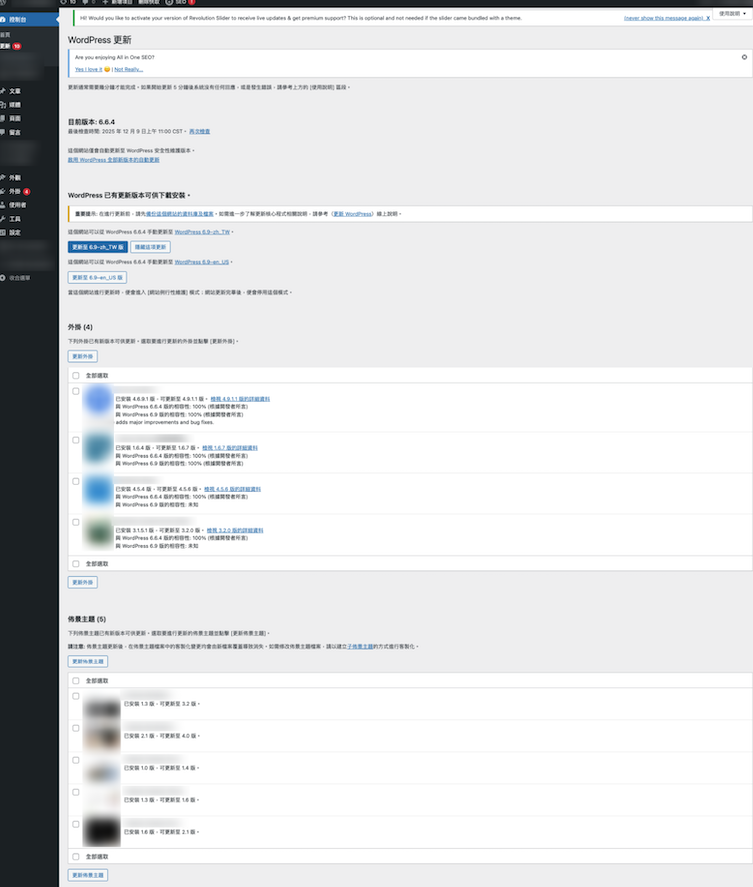This screenshot has width=753, height=887.
Task: Open the WordPress 6.9-zh_TW link
Action: (x=202, y=232)
